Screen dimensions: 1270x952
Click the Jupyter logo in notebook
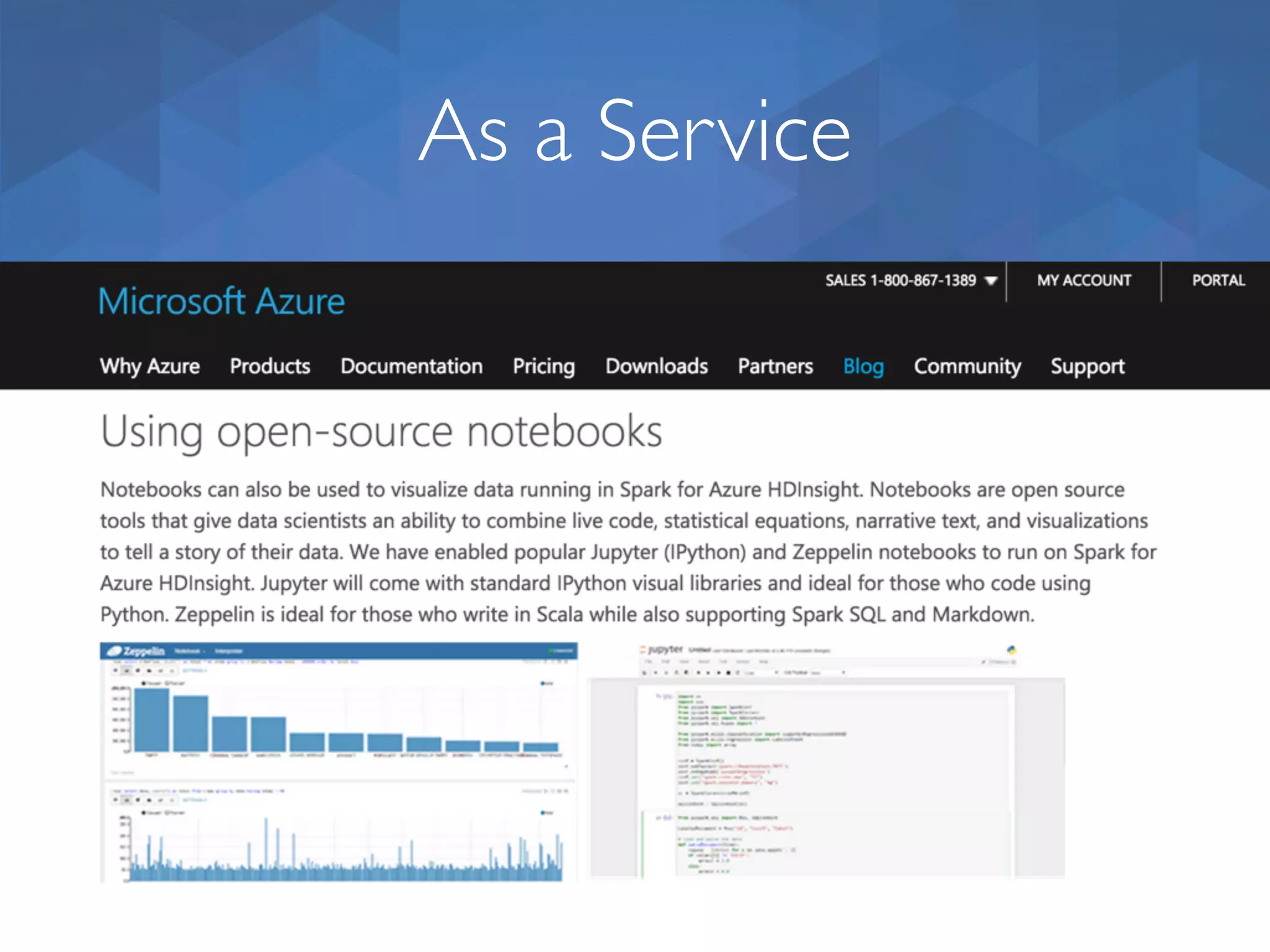pyautogui.click(x=661, y=650)
